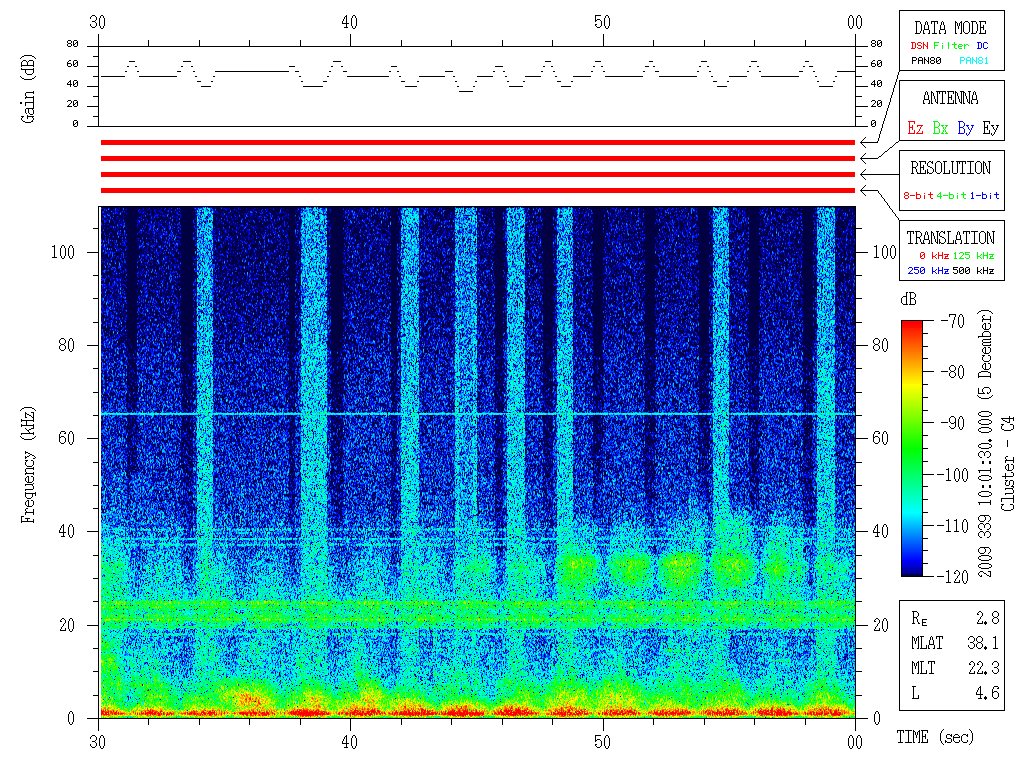
Task: Click the blue By antenna label
Action: click(x=965, y=128)
